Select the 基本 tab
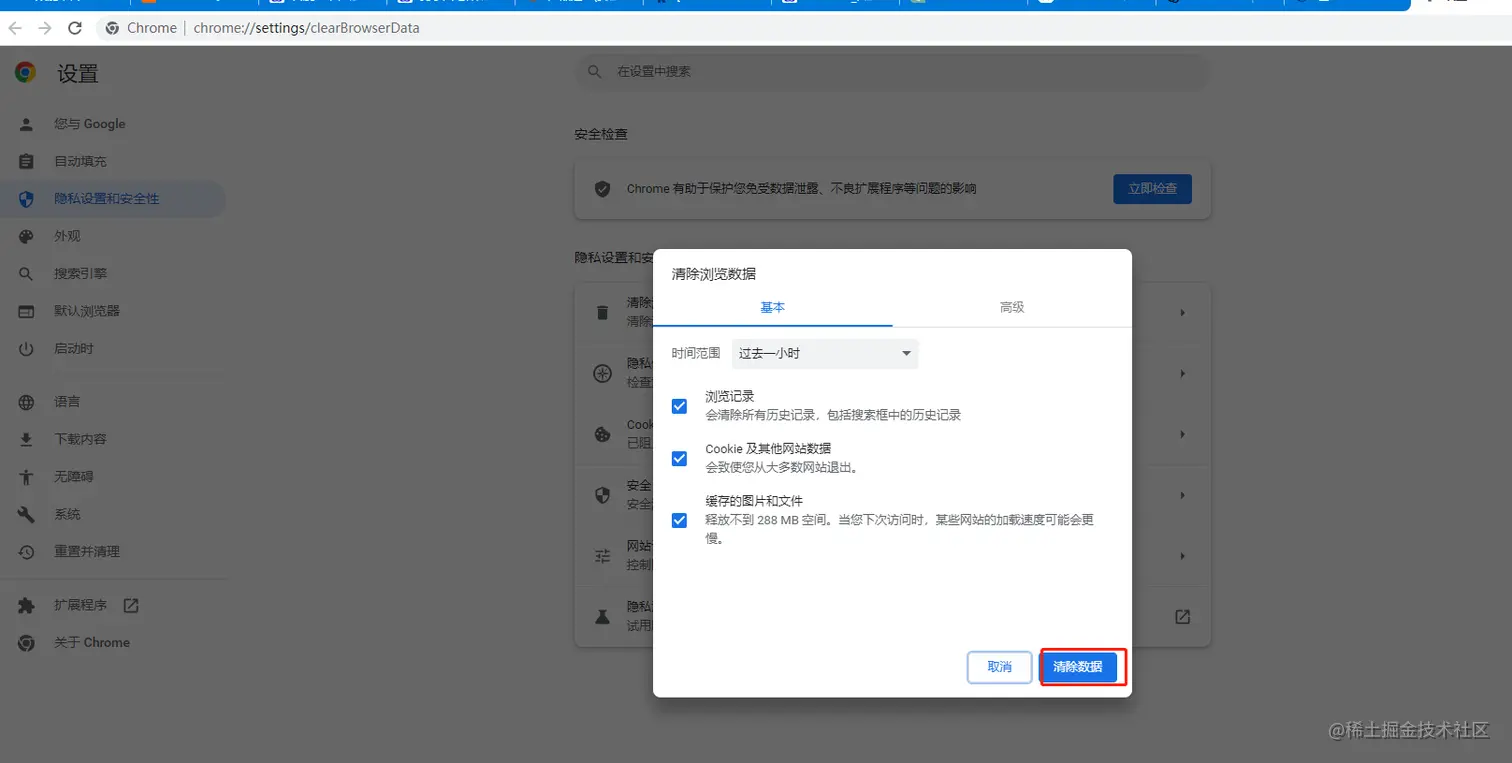This screenshot has width=1512, height=763. pyautogui.click(x=771, y=309)
